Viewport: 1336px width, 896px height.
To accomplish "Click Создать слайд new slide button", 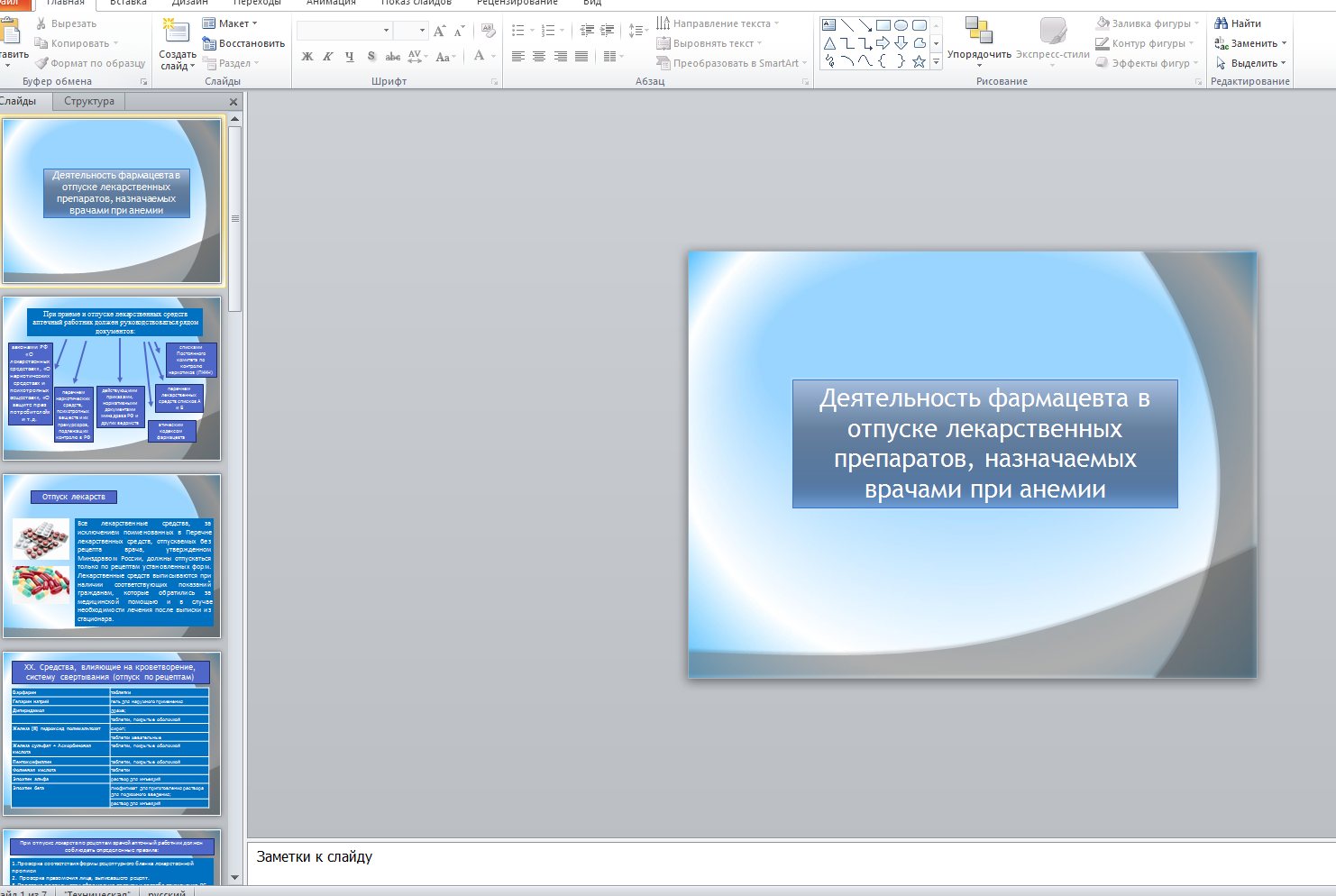I will [x=178, y=45].
